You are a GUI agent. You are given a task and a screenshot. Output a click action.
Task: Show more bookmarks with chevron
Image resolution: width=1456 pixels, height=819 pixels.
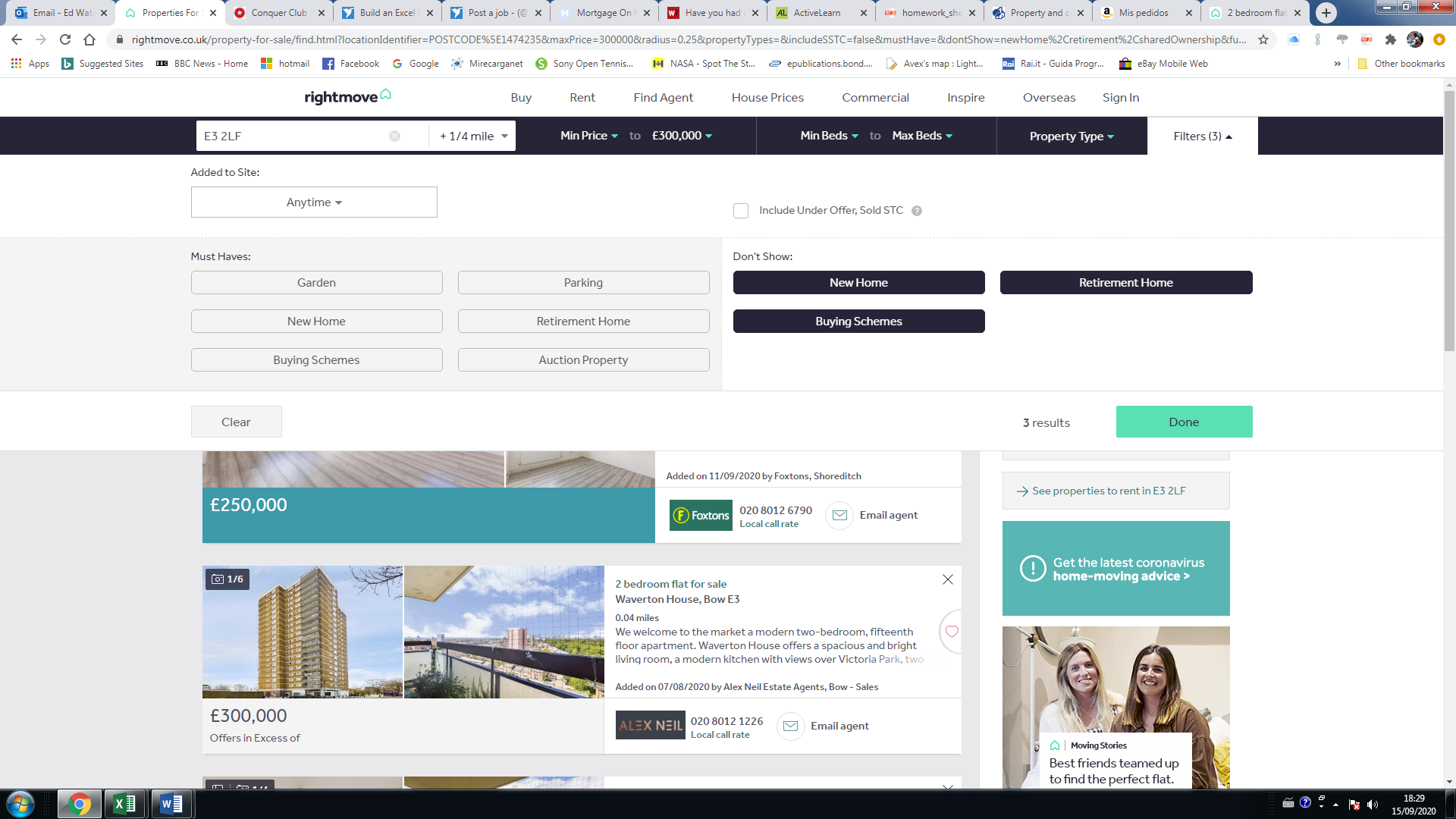click(1337, 64)
